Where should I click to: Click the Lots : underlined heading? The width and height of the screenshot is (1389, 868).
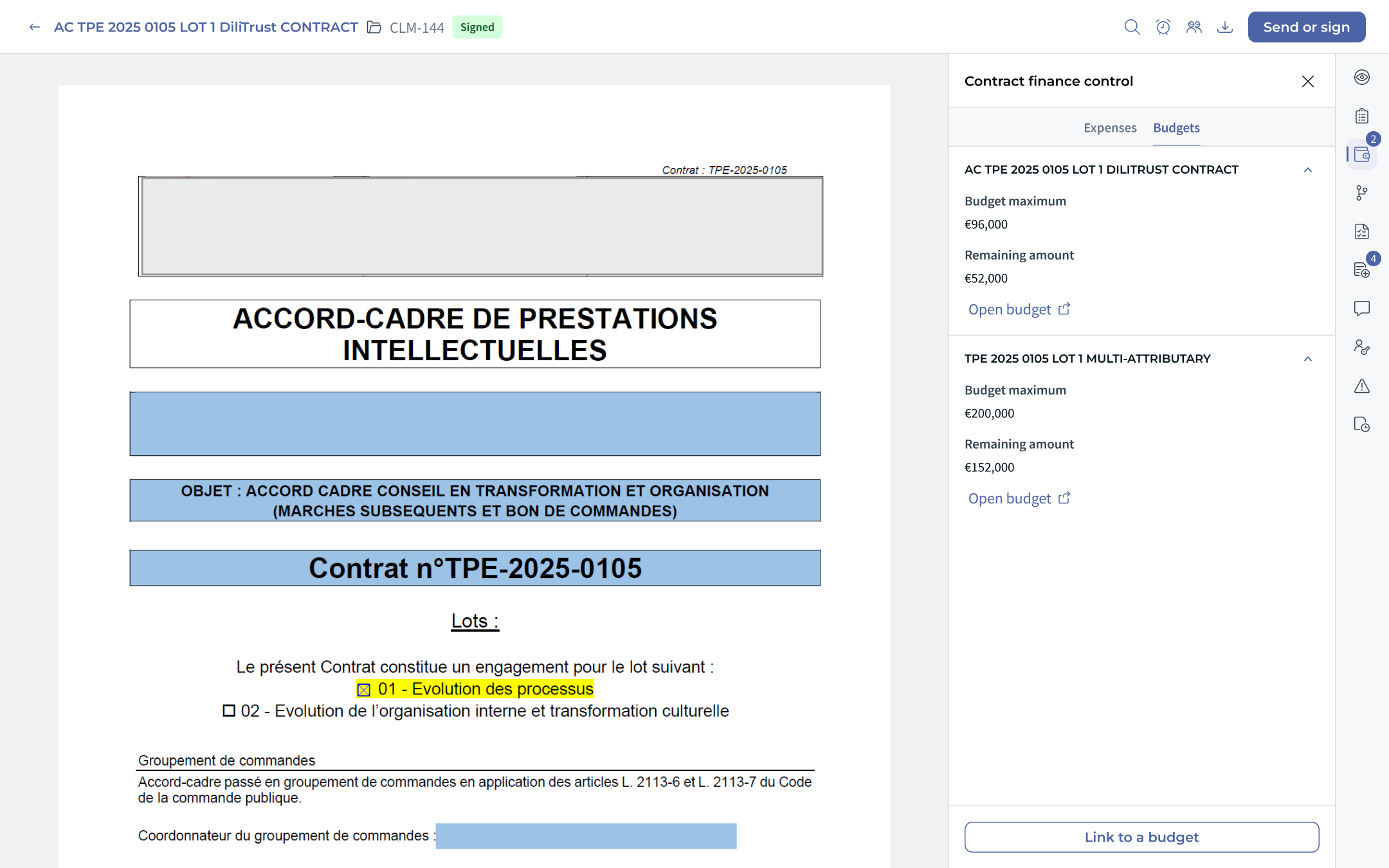point(475,621)
